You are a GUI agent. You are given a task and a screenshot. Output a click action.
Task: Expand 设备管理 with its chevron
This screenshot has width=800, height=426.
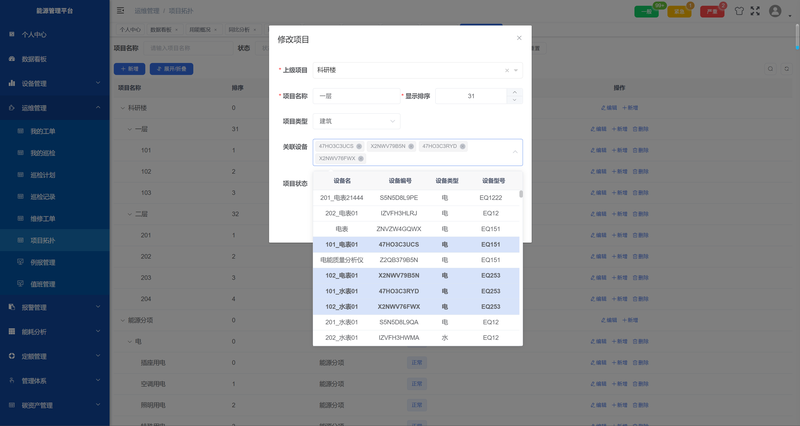point(98,83)
